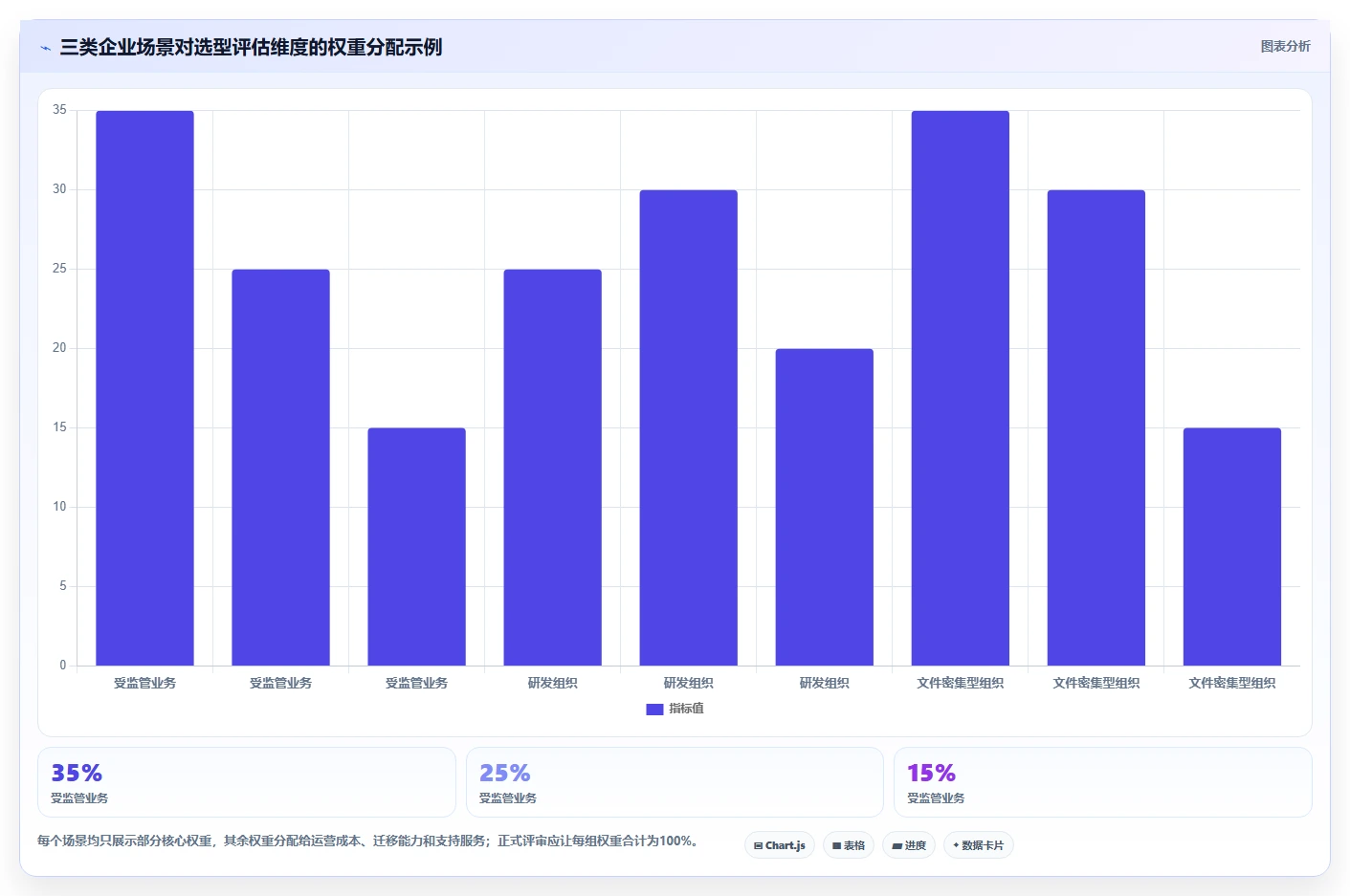Click the y-axis tick label 10
This screenshot has height=896, width=1350.
[59, 507]
